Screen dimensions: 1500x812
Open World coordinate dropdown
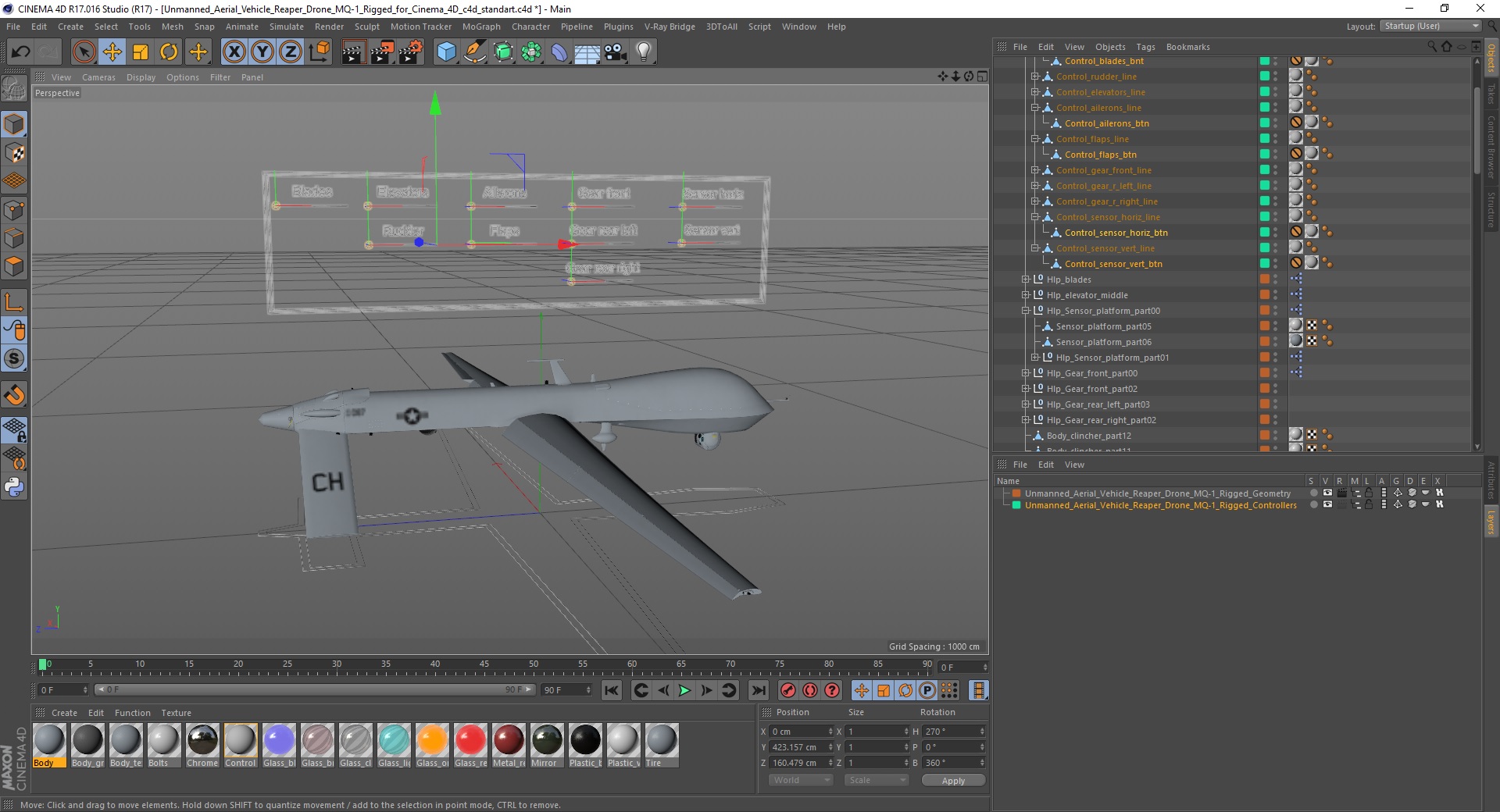pyautogui.click(x=801, y=780)
